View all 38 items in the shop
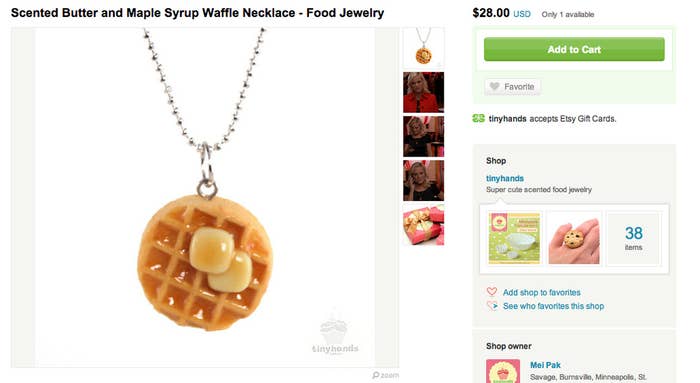 [633, 239]
